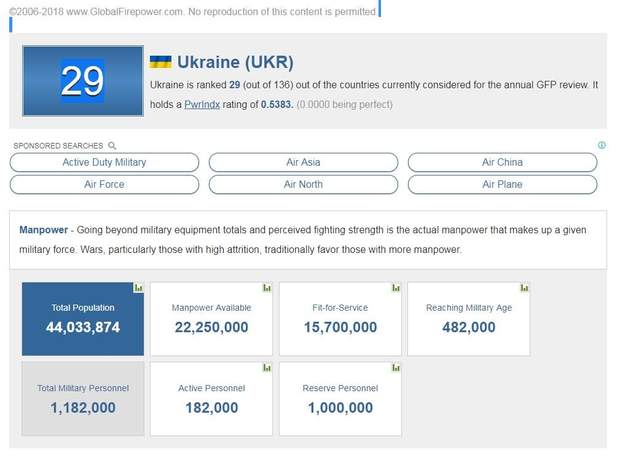This screenshot has width=620, height=461.
Task: Open the Air Plane sponsored search
Action: click(x=502, y=184)
